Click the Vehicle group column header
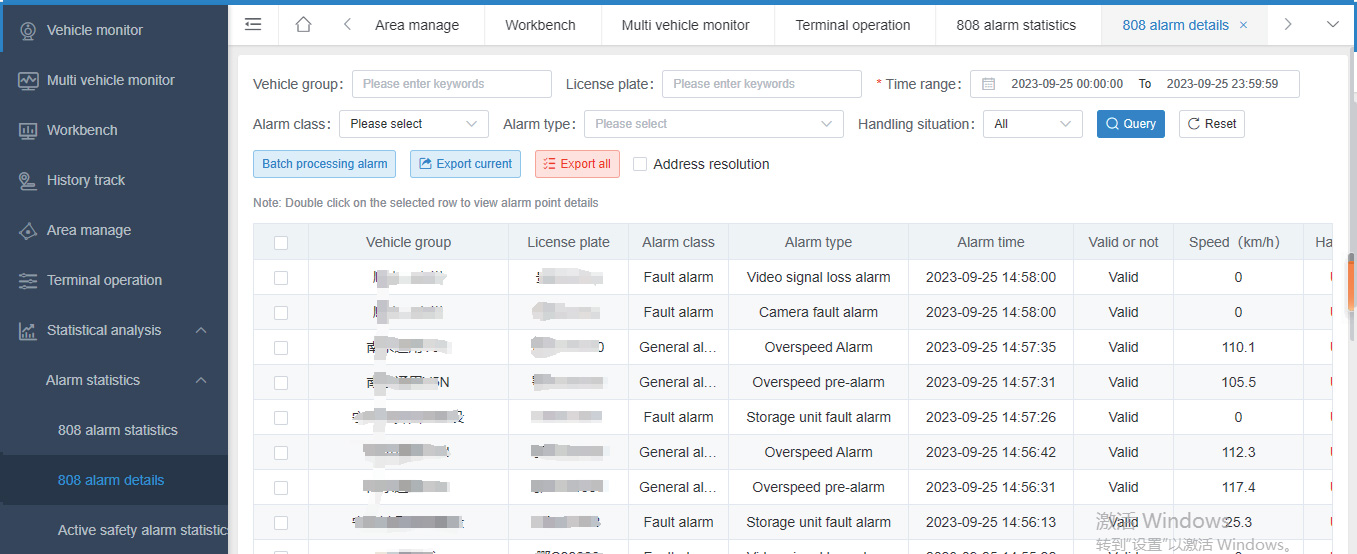Viewport: 1357px width, 554px height. [x=408, y=242]
